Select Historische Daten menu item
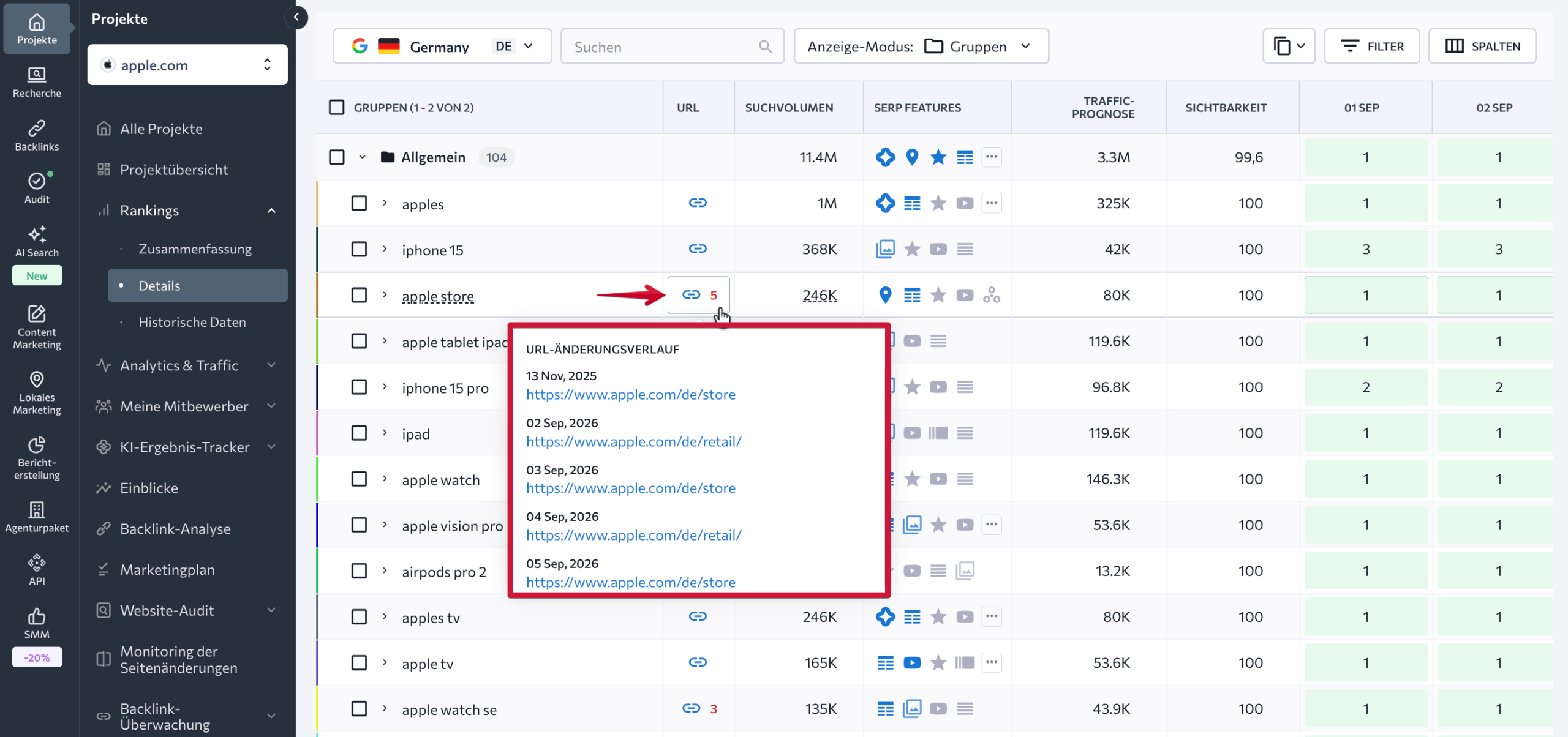The height and width of the screenshot is (737, 1568). coord(192,322)
